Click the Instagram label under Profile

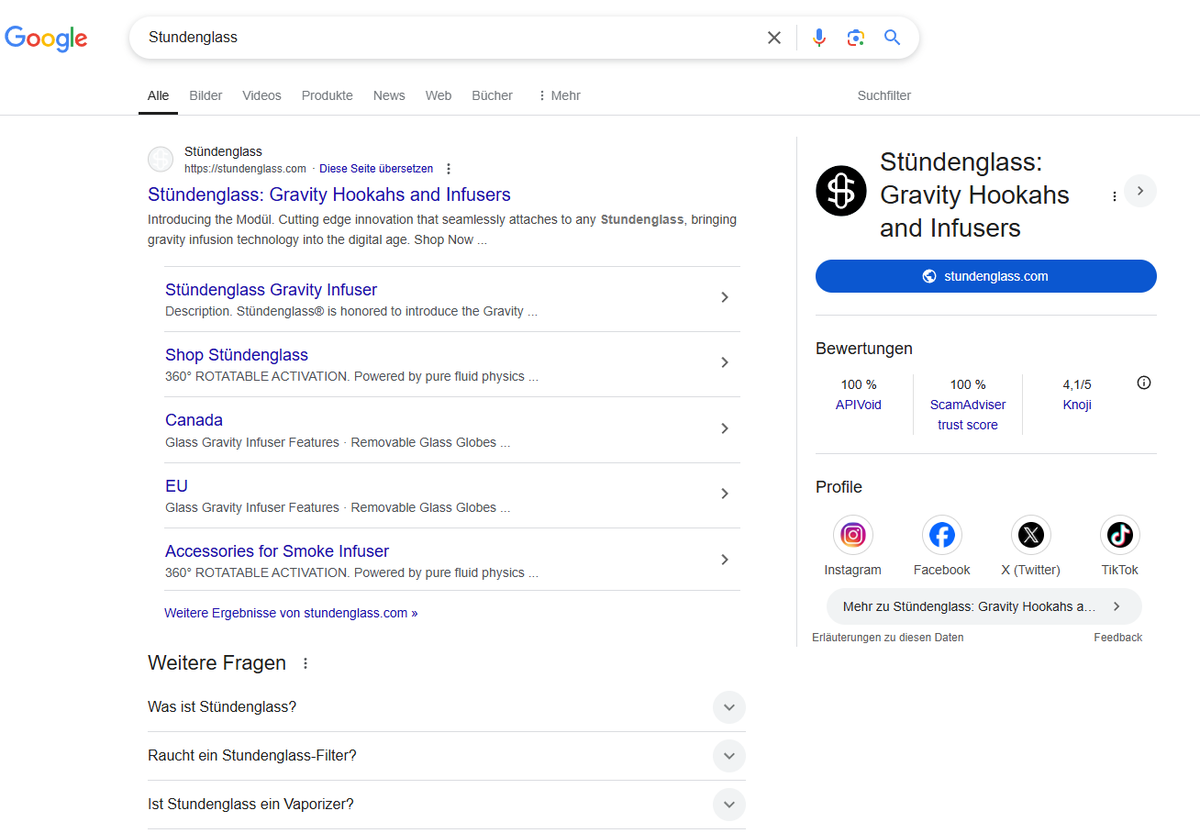coord(853,570)
